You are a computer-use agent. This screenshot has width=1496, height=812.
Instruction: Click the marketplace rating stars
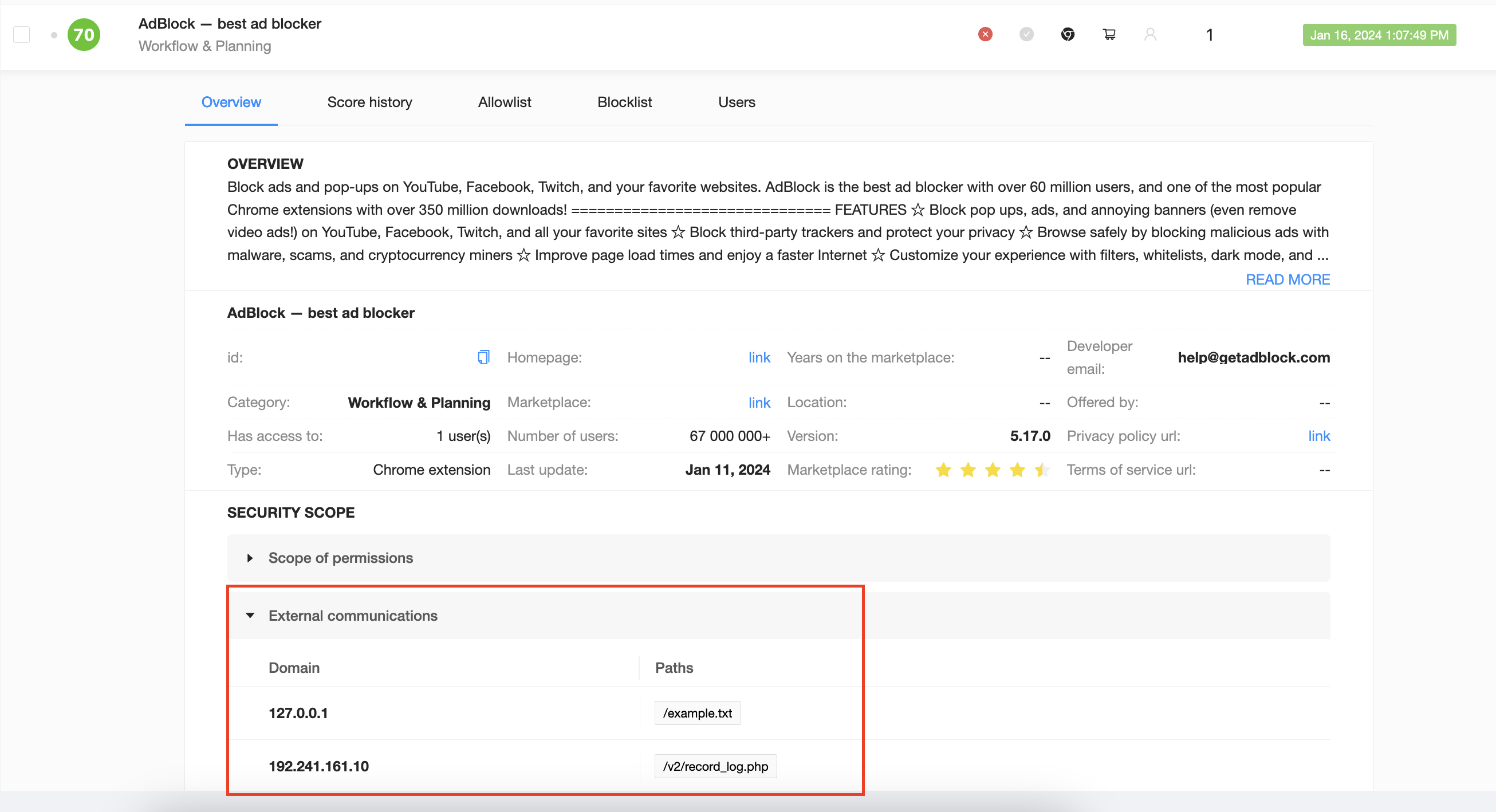click(992, 470)
